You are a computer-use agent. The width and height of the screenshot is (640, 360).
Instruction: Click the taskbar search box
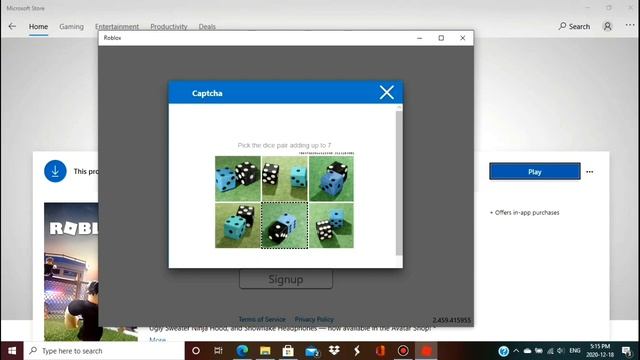104,351
